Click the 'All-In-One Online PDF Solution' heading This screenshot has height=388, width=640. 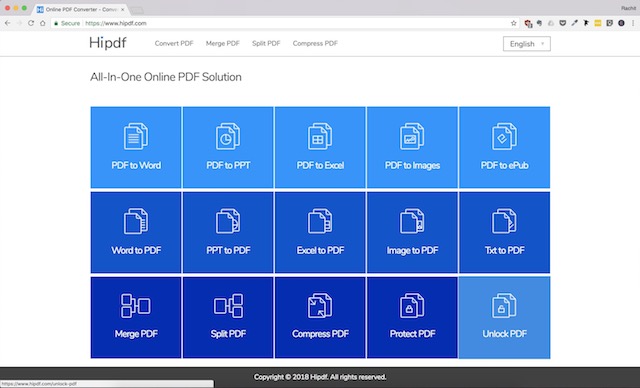[x=166, y=77]
